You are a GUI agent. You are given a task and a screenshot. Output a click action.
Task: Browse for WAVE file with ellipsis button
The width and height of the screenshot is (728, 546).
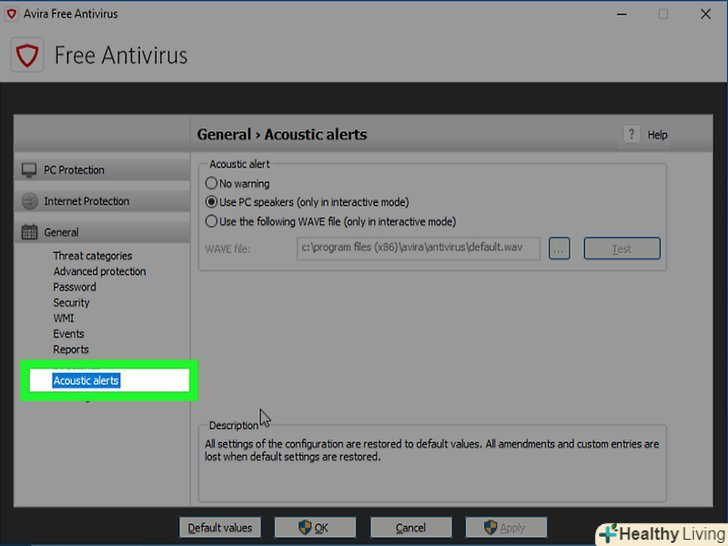point(559,249)
